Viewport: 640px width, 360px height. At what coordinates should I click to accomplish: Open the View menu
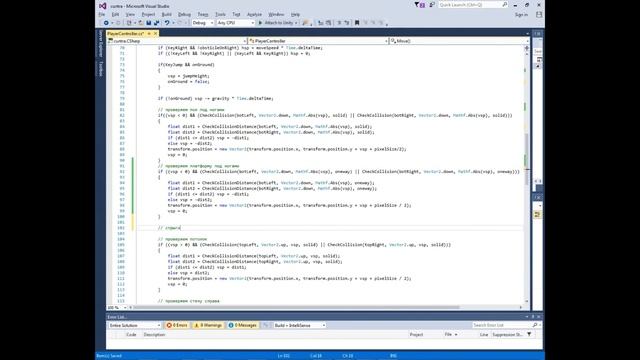(x=130, y=14)
